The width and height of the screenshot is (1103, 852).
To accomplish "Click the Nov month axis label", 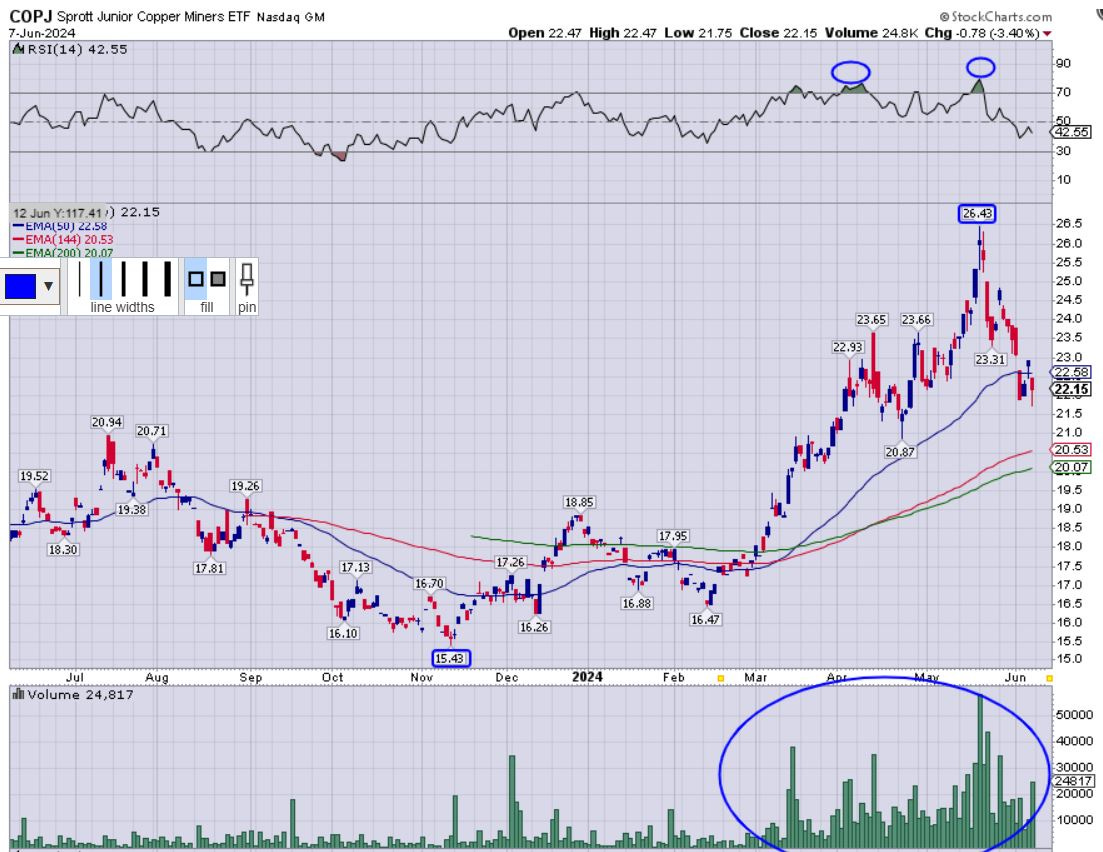I will (x=421, y=678).
